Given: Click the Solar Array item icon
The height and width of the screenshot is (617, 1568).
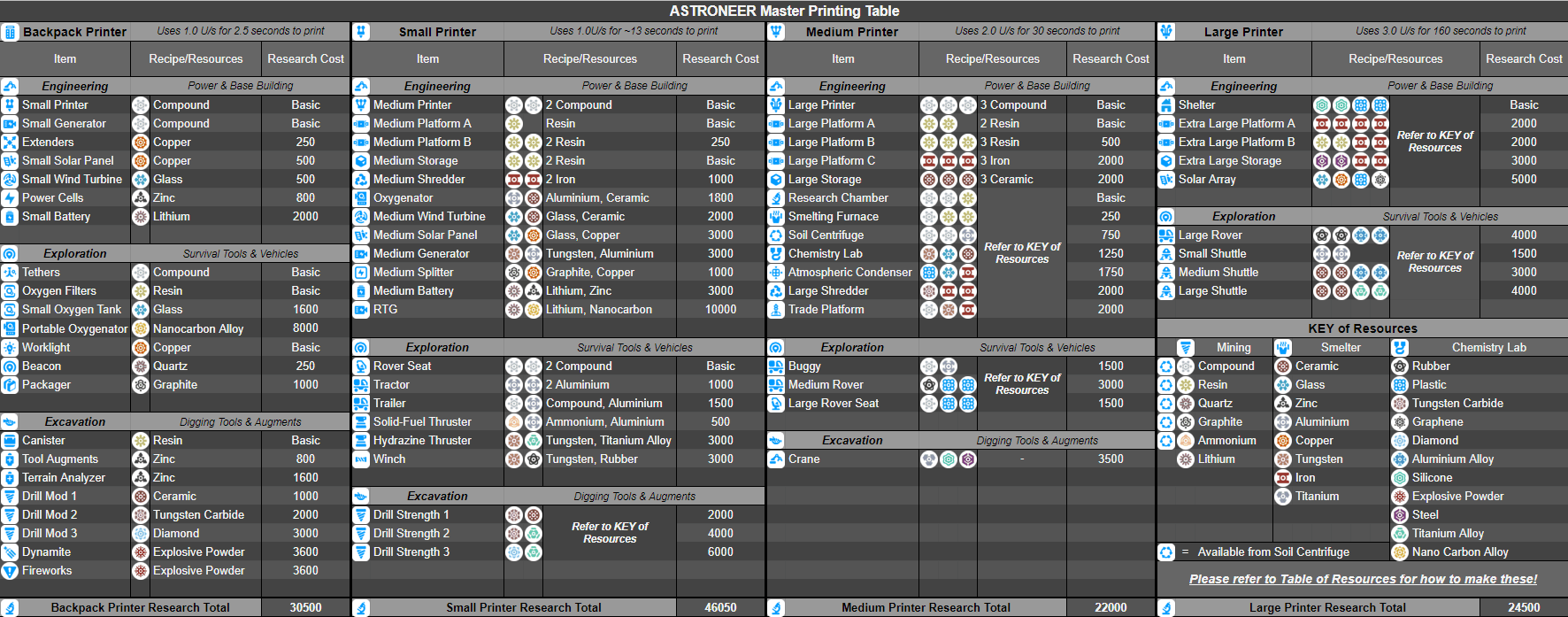Looking at the screenshot, I should pos(1166,180).
